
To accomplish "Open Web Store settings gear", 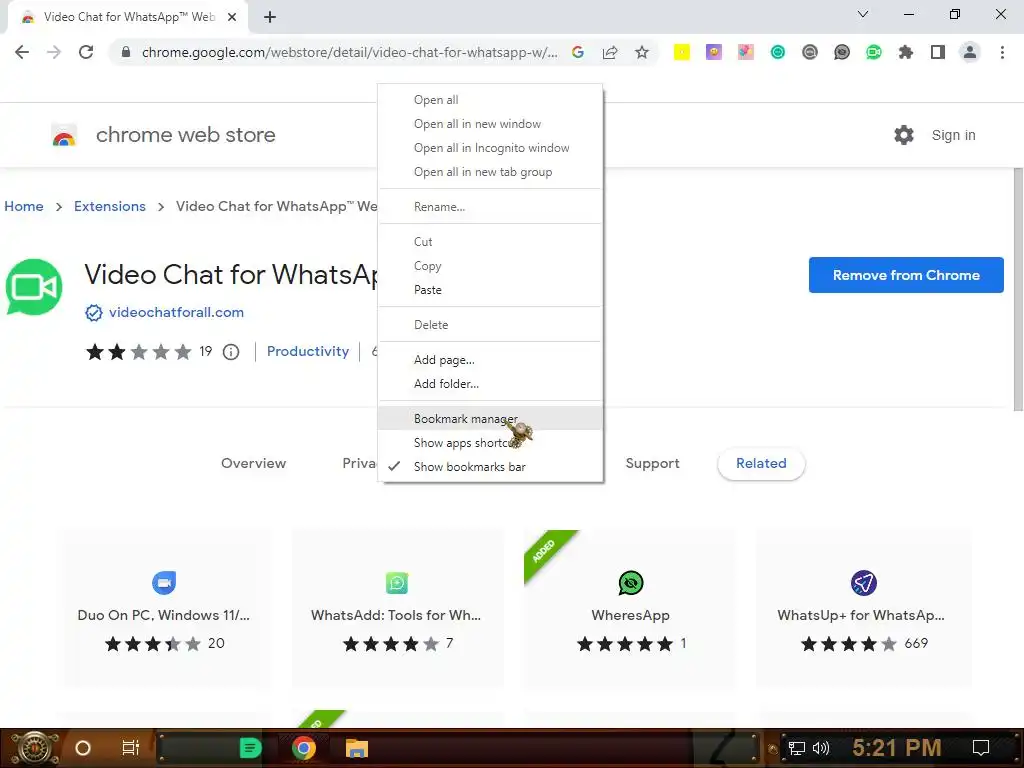I will (904, 135).
